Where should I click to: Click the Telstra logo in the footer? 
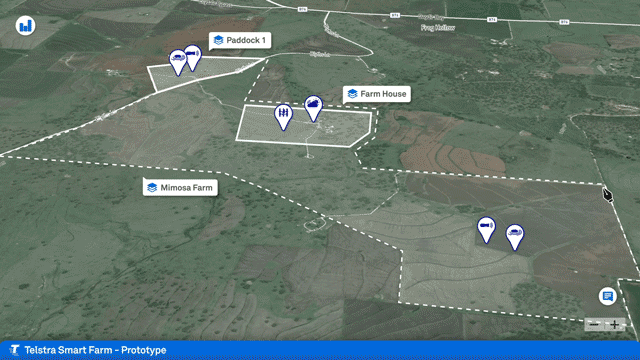(15, 350)
